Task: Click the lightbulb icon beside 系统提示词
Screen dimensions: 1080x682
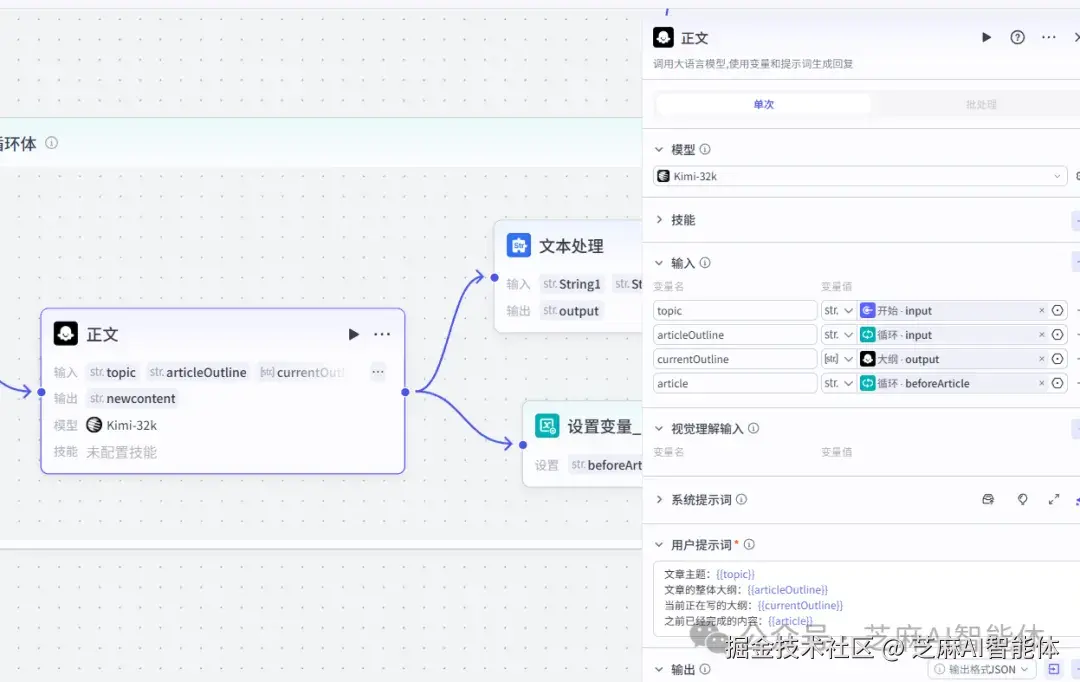Action: click(1021, 499)
